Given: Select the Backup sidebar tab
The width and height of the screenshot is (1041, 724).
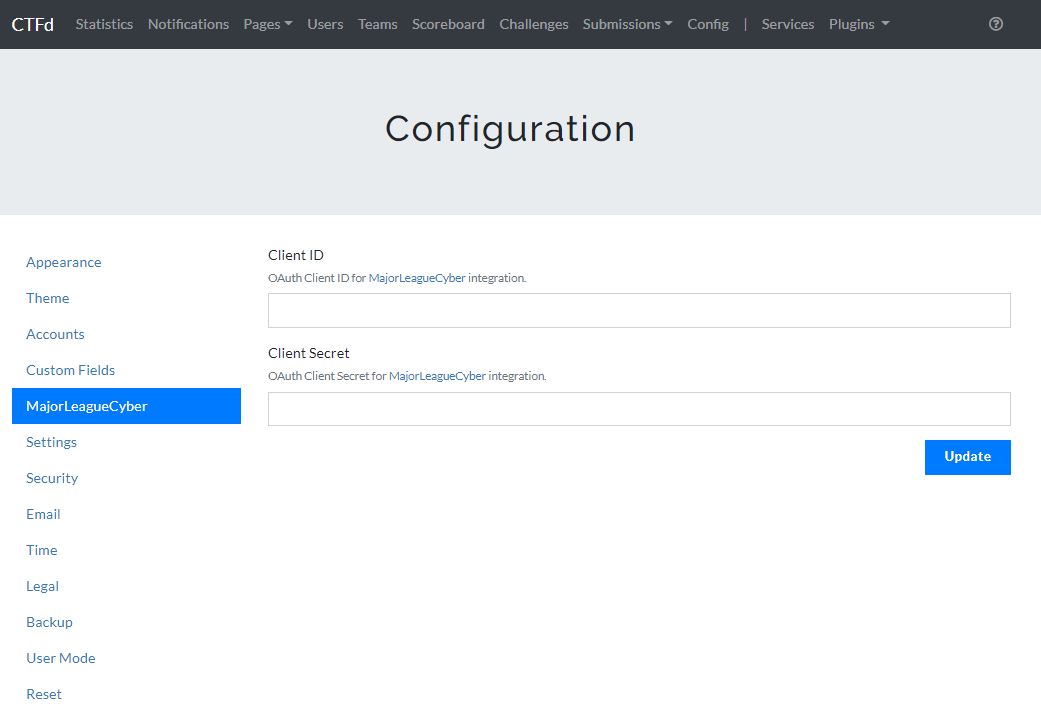Looking at the screenshot, I should pyautogui.click(x=49, y=622).
